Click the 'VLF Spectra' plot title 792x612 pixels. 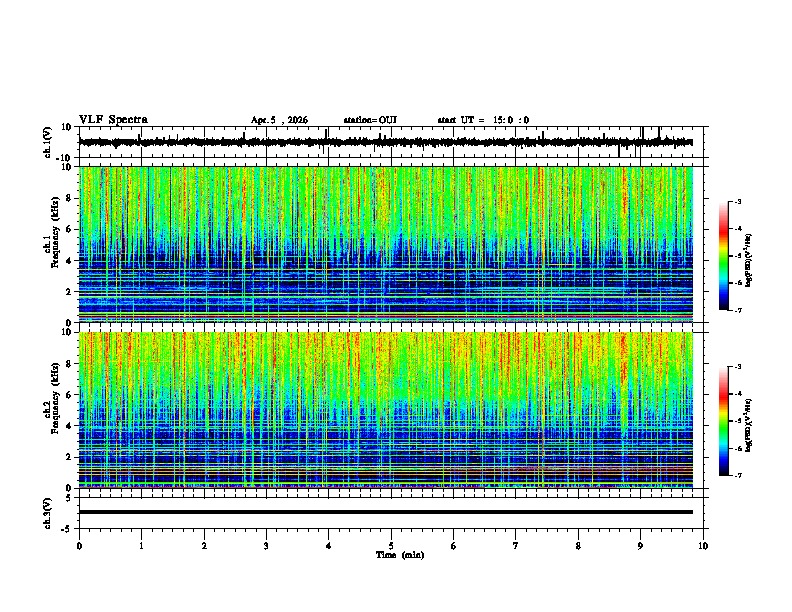click(113, 120)
